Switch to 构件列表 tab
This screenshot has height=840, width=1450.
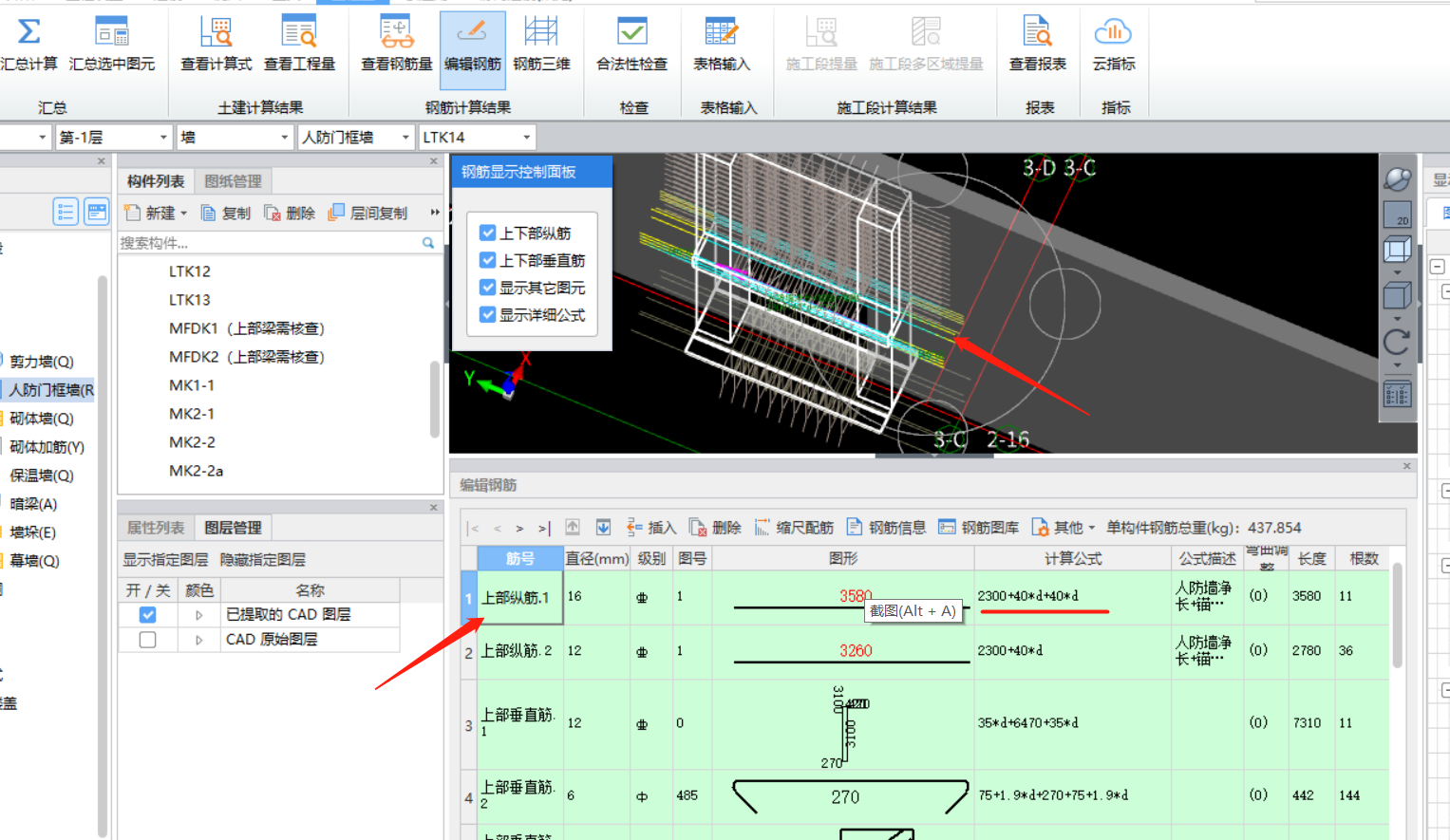coord(156,181)
